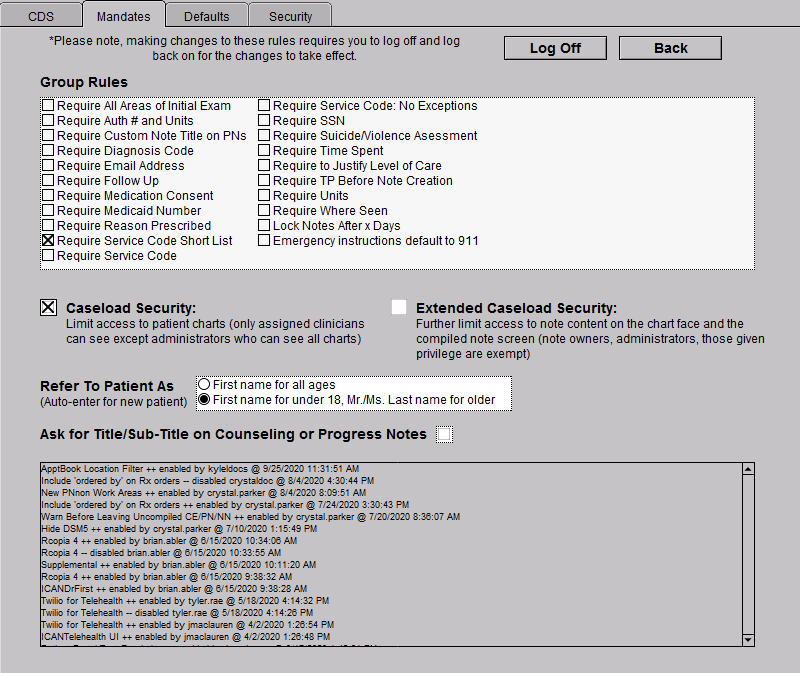Check Require Diagnosis Code
Viewport: 800px width, 673px height.
48,151
